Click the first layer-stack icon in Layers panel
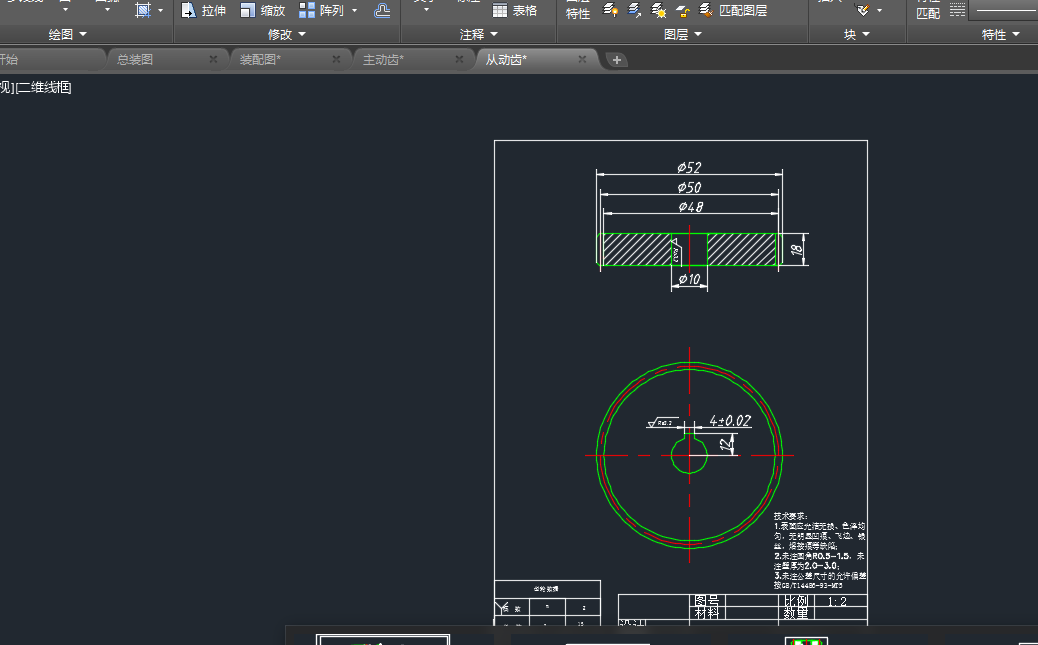The height and width of the screenshot is (645, 1038). click(x=611, y=10)
